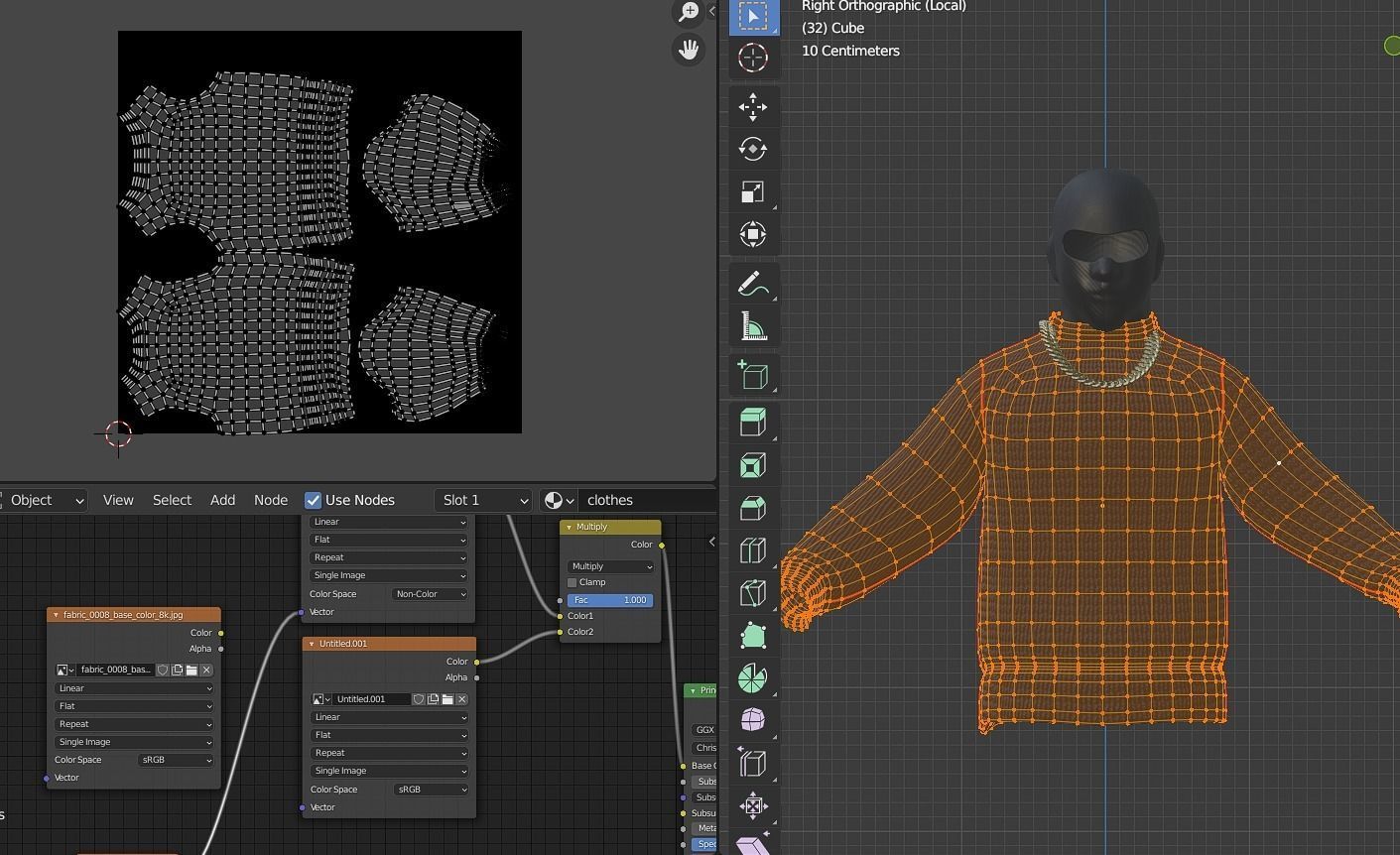The width and height of the screenshot is (1400, 855).
Task: Click the UV editor pan hand icon
Action: (x=689, y=50)
